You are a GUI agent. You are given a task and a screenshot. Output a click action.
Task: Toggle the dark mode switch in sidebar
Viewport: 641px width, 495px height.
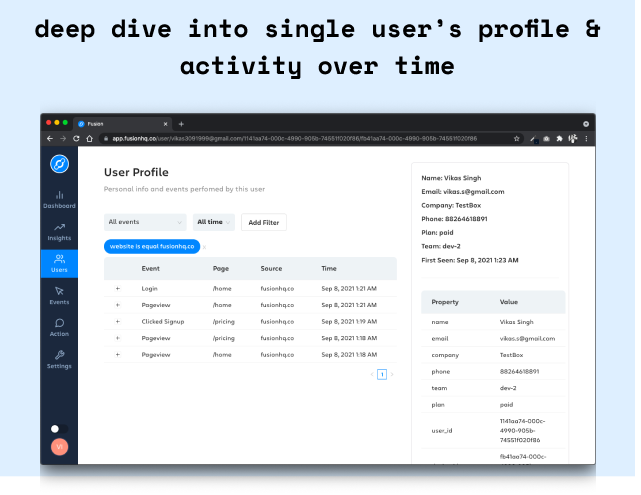59,429
